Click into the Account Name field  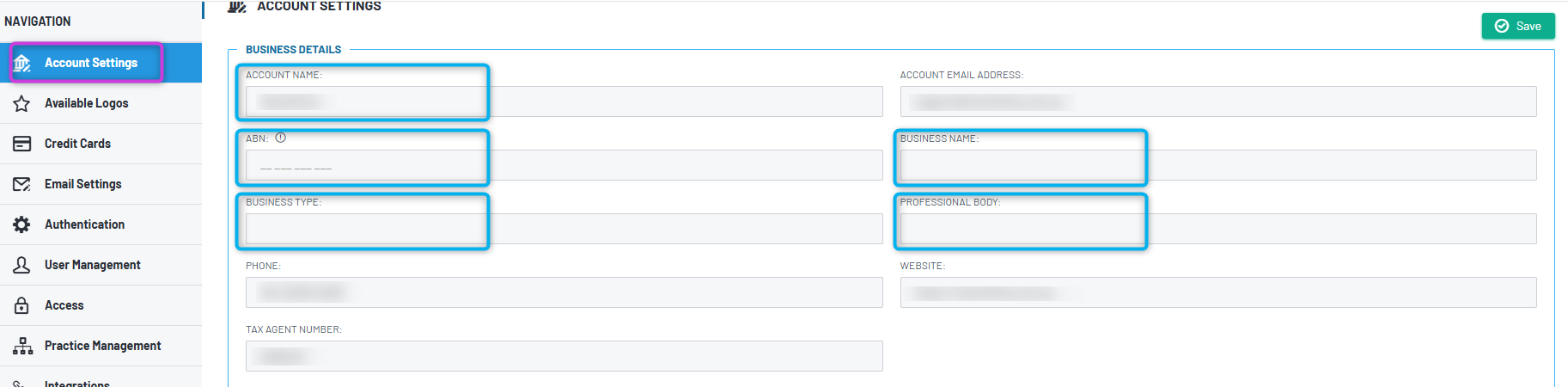click(564, 101)
